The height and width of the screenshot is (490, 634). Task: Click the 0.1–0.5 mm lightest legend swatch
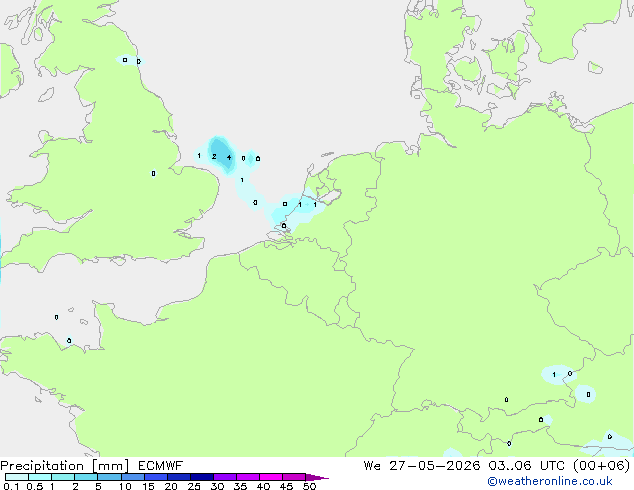(x=17, y=477)
